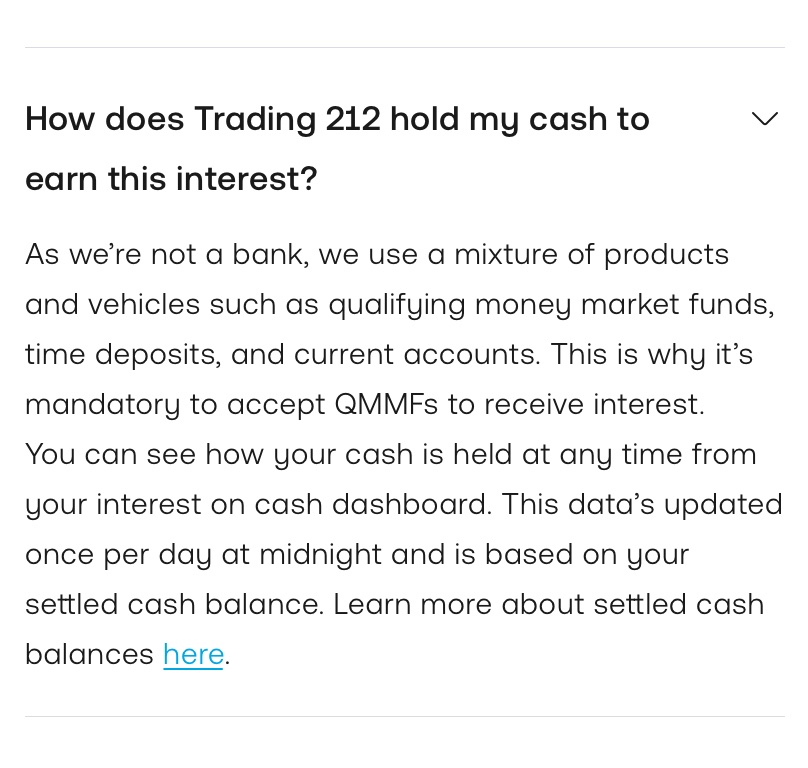Click the top horizontal divider line
The width and height of the screenshot is (808, 768).
click(x=405, y=47)
